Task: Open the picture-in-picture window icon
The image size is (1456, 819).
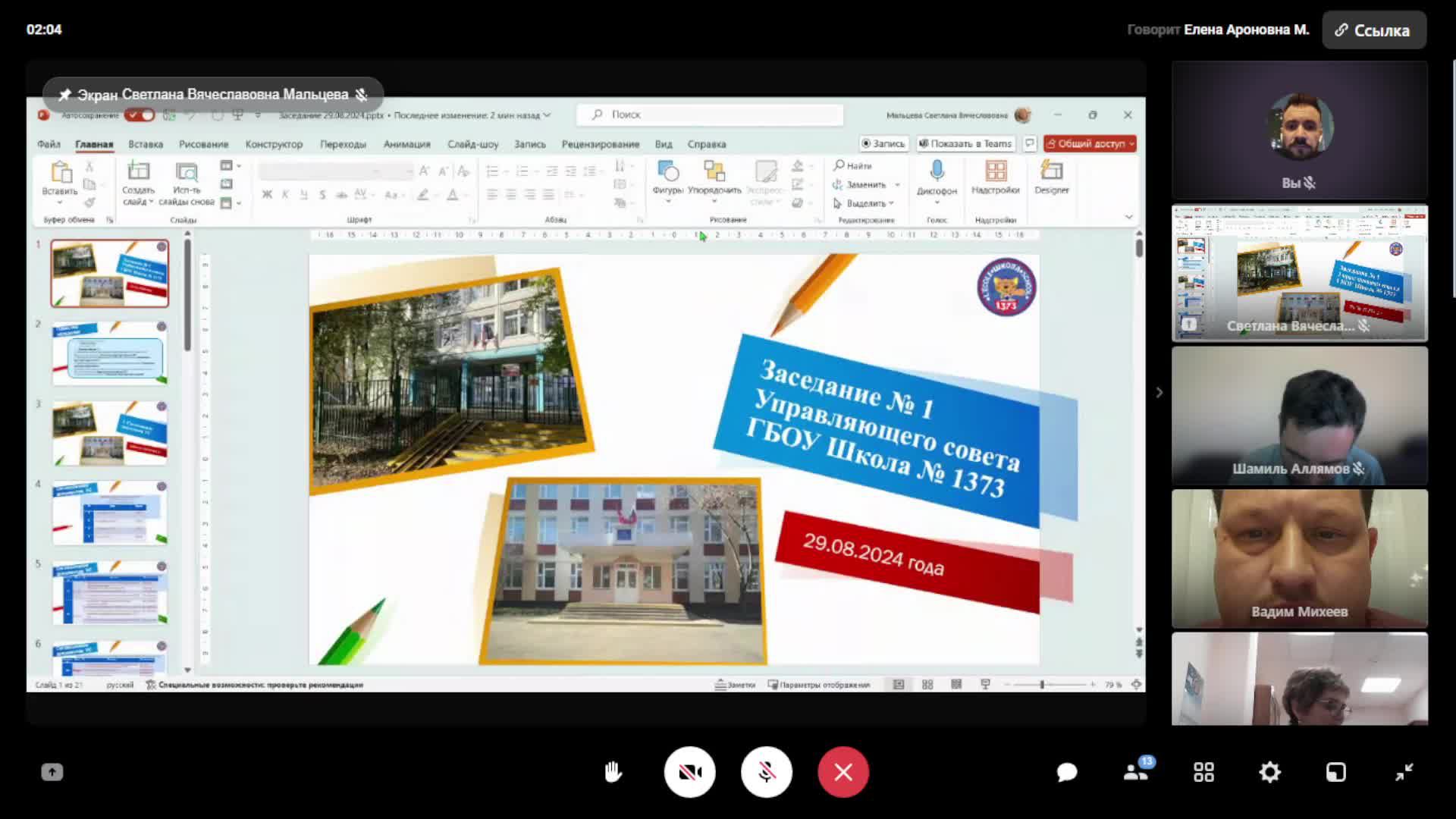Action: click(1335, 772)
